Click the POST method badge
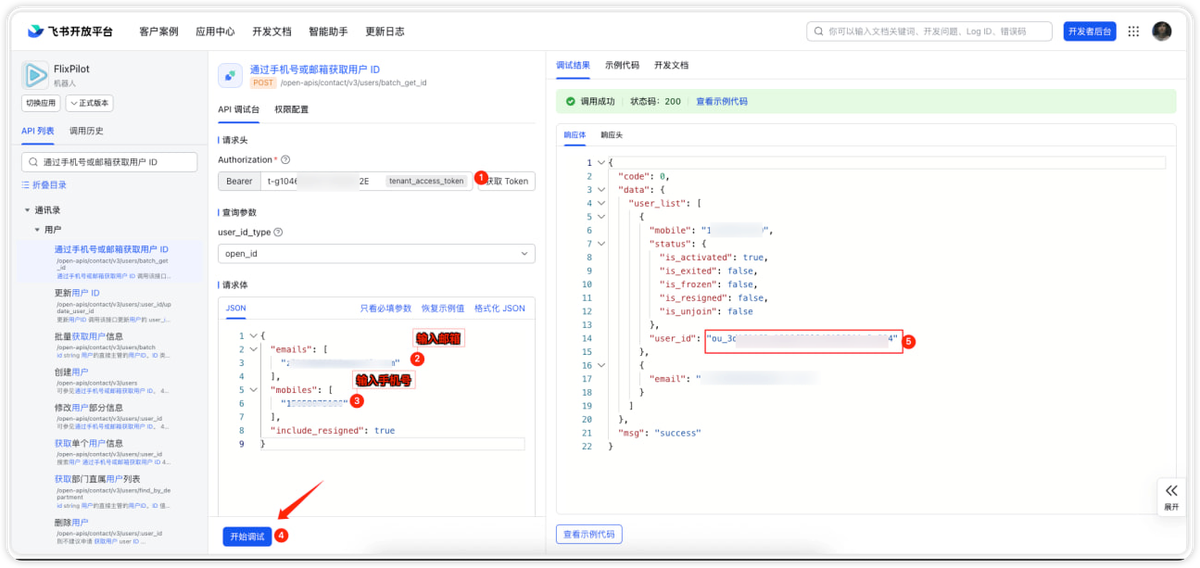The image size is (1200, 568). click(x=263, y=83)
